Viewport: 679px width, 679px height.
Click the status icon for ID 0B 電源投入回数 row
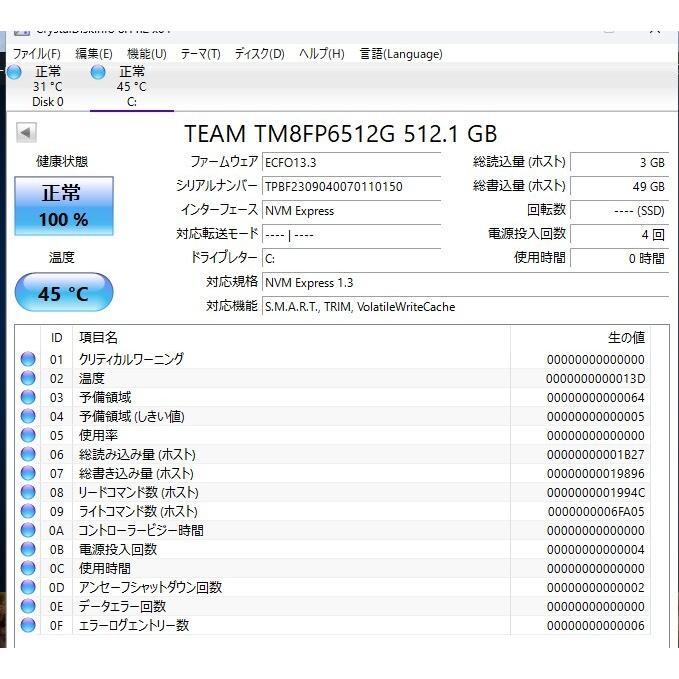tap(28, 549)
